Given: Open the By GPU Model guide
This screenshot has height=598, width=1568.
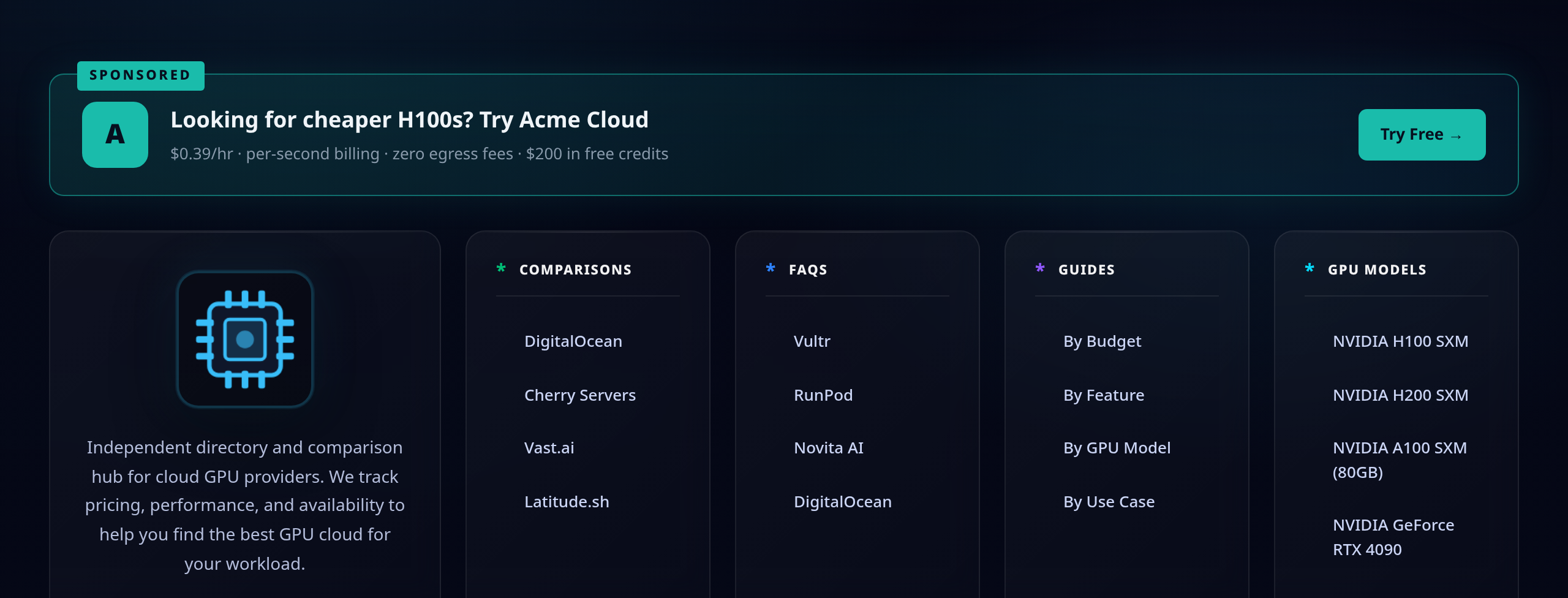Looking at the screenshot, I should [x=1117, y=448].
